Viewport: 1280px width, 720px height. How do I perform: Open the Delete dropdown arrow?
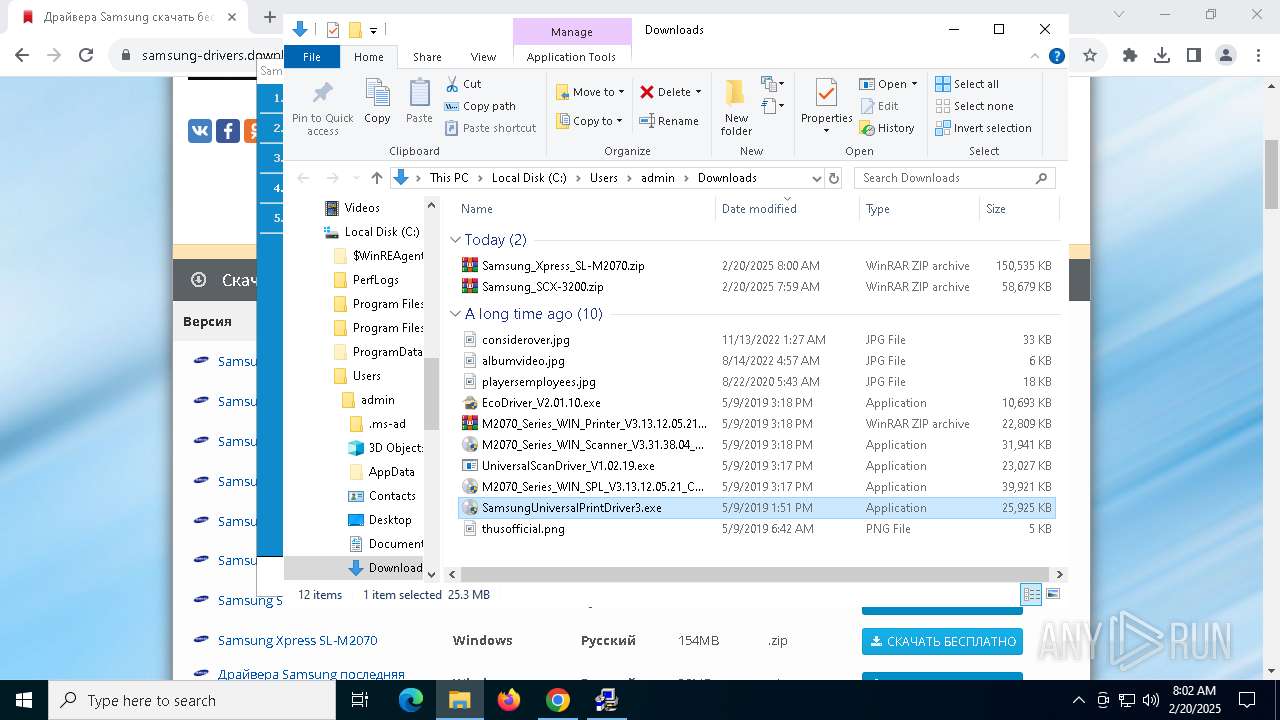coord(698,92)
